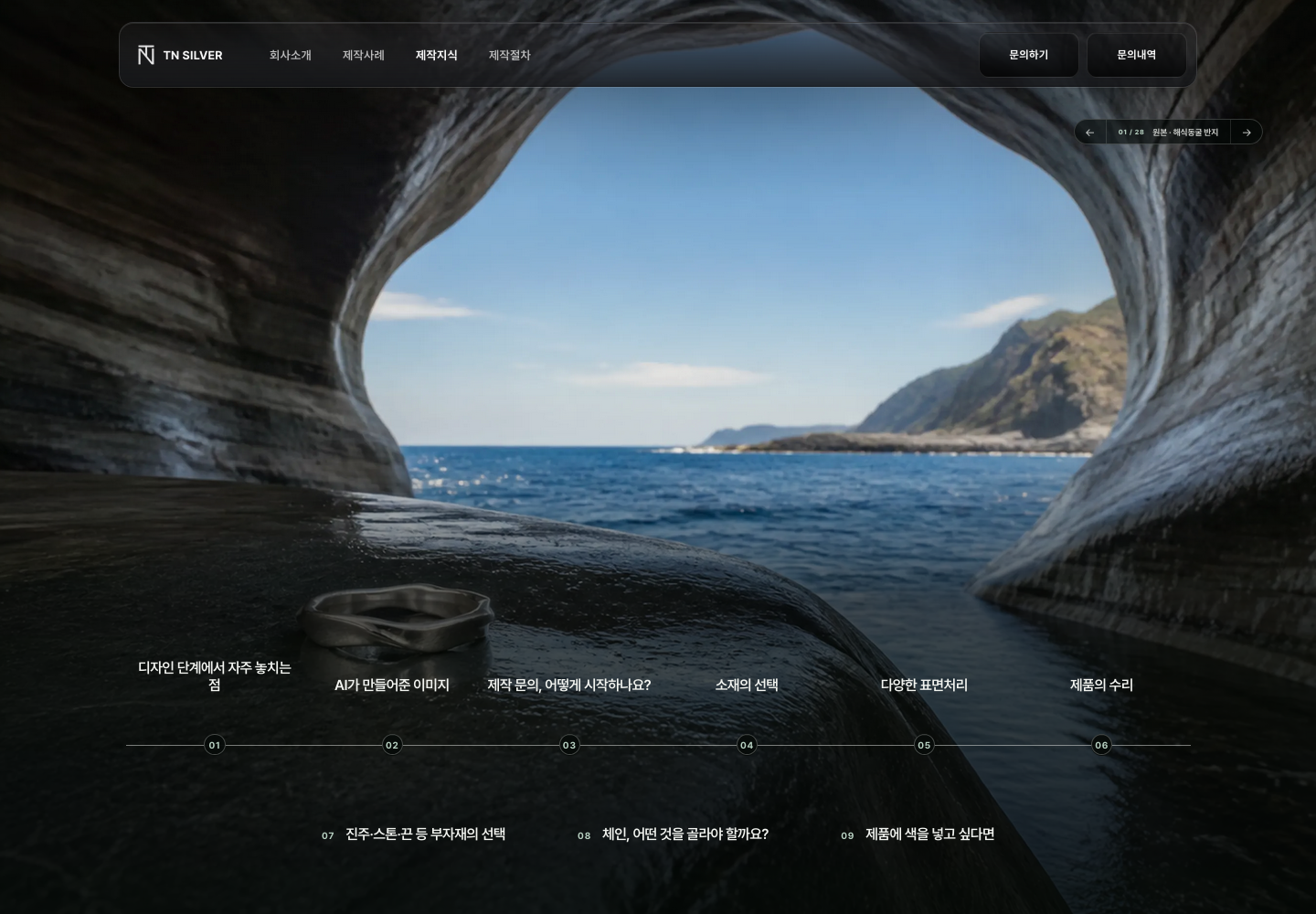
Task: Select timeline marker 04
Action: [x=747, y=745]
